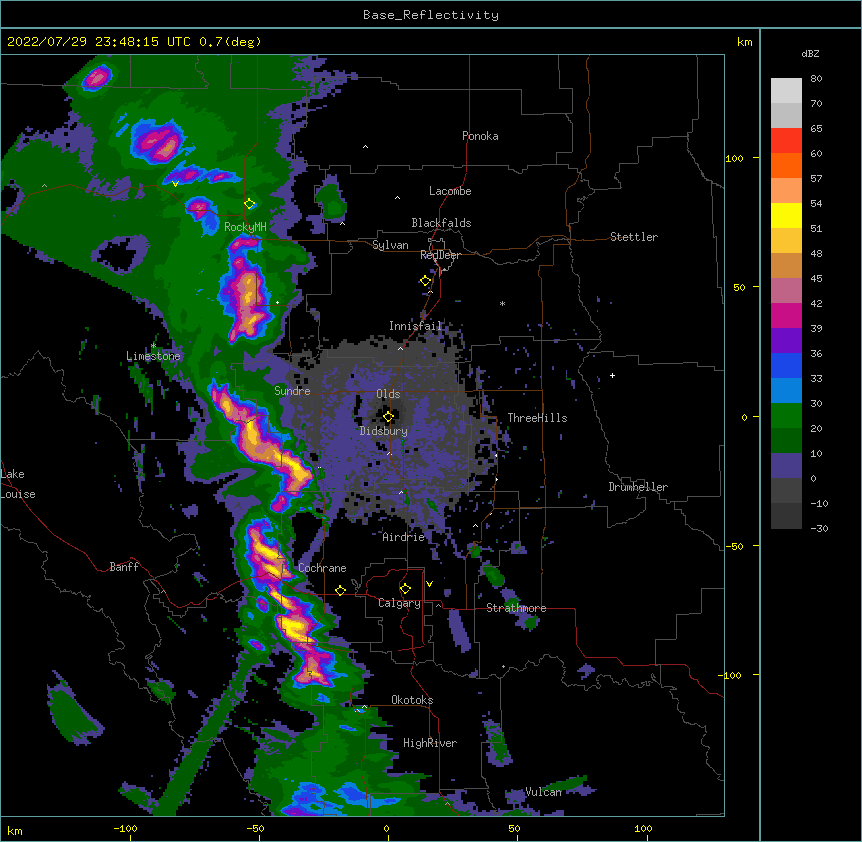Viewport: 862px width, 842px height.
Task: Click the Vulcan label
Action: point(543,792)
